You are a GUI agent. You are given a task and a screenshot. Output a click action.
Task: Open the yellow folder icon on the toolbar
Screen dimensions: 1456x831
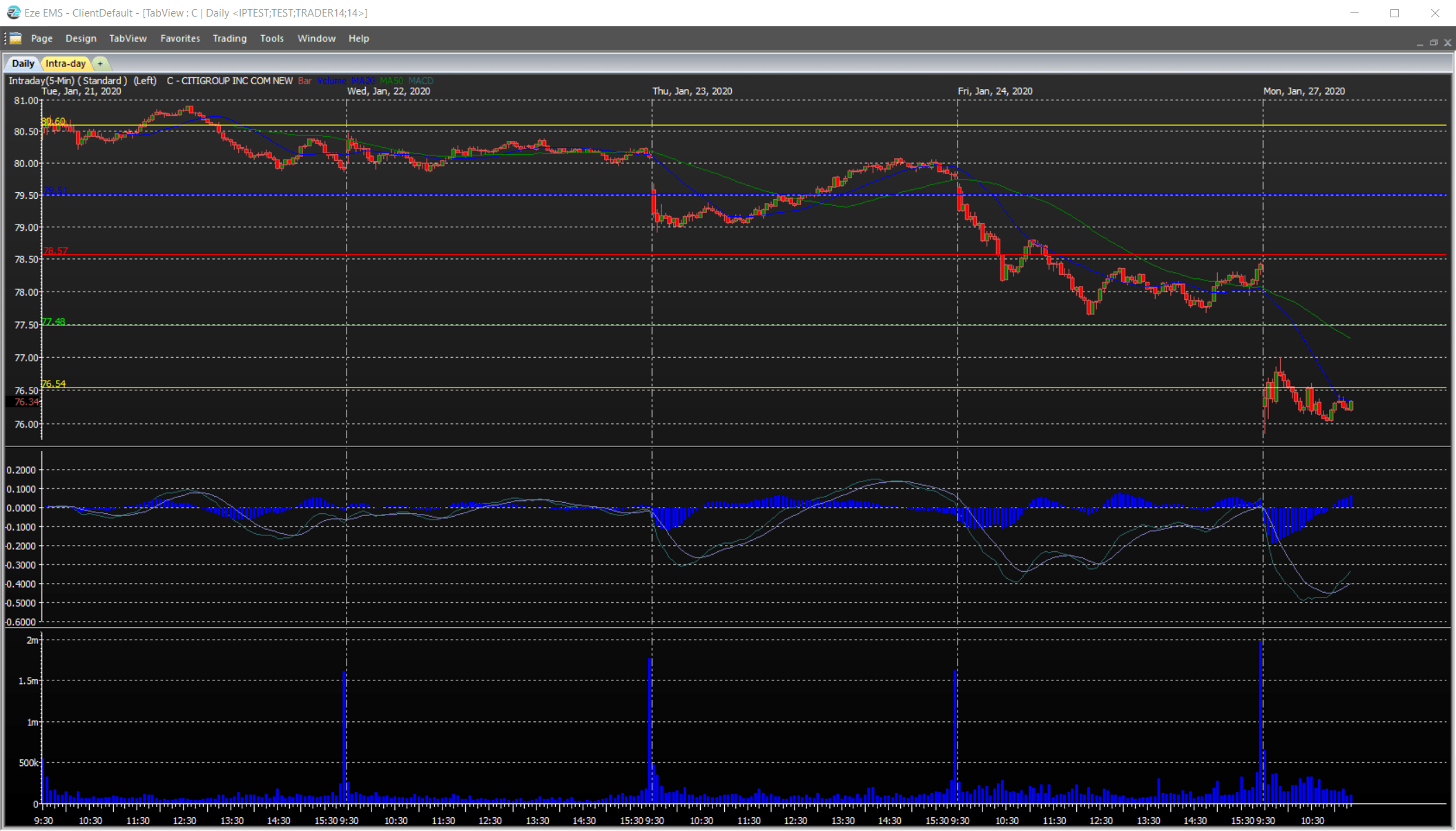(16, 39)
